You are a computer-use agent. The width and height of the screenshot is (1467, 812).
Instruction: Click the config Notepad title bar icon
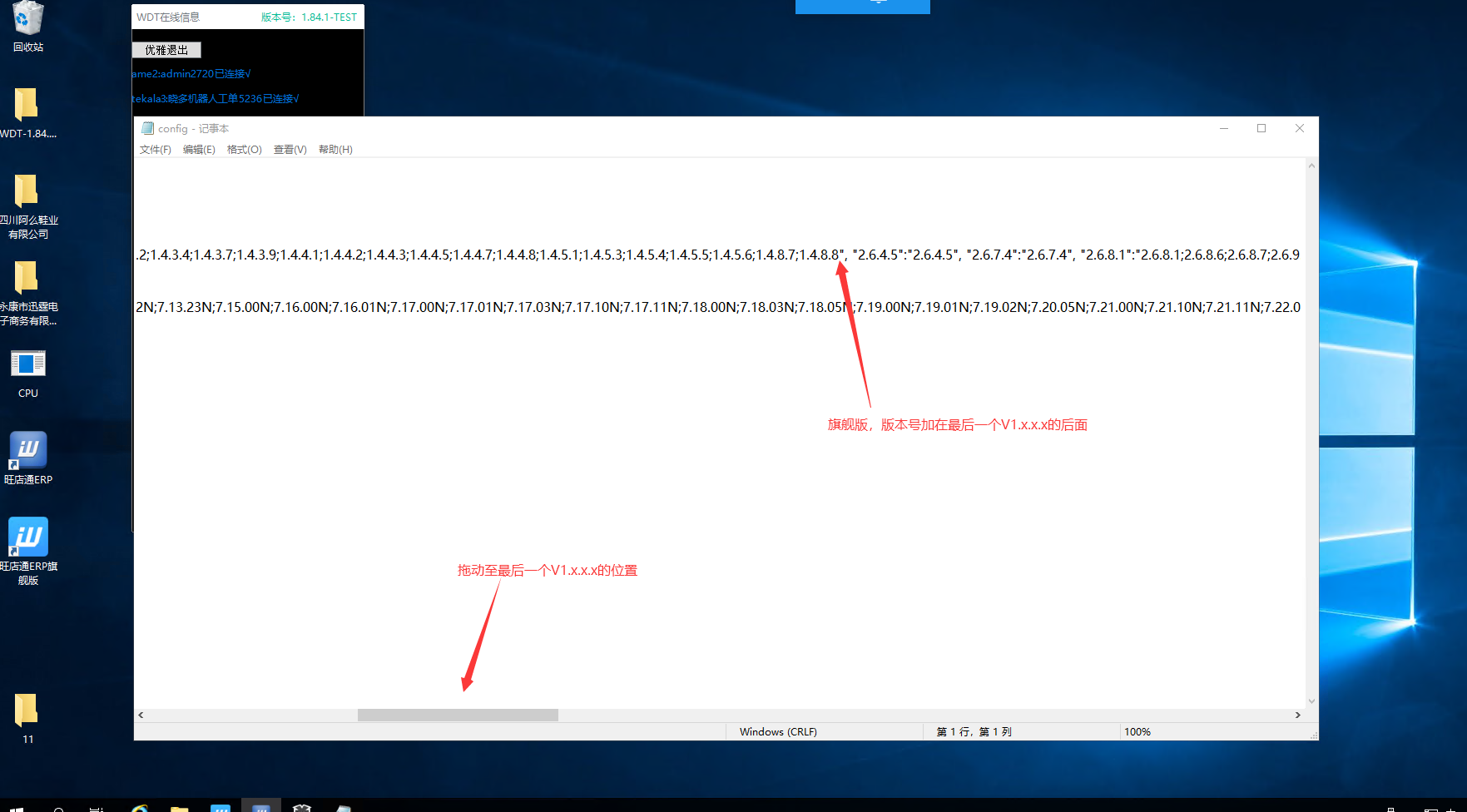click(x=148, y=128)
